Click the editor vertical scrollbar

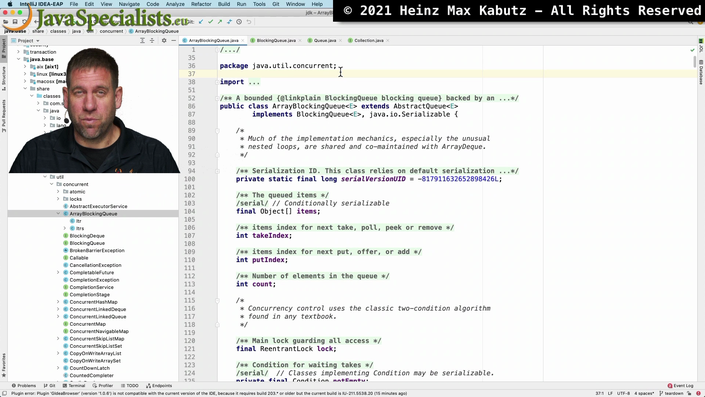click(x=695, y=214)
